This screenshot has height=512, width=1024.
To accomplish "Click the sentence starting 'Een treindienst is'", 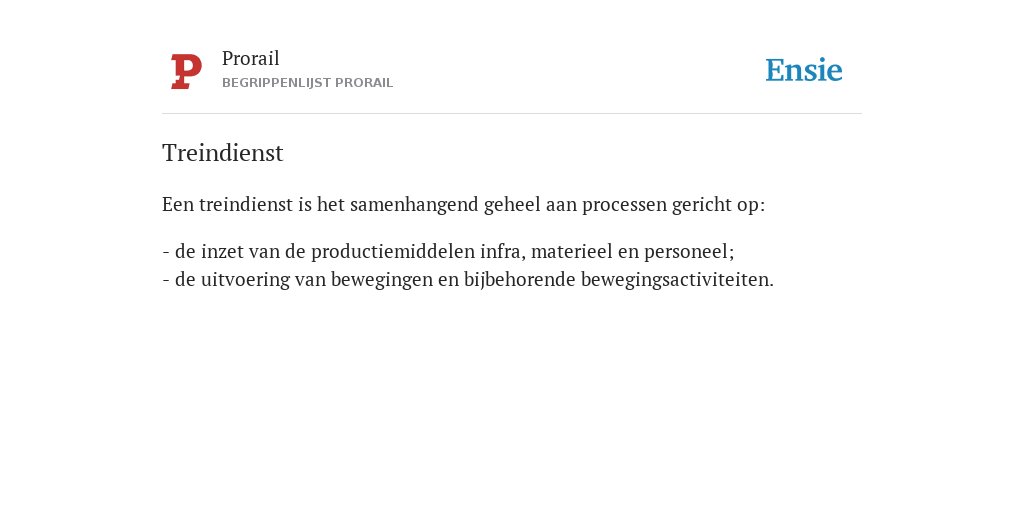I will [x=464, y=204].
